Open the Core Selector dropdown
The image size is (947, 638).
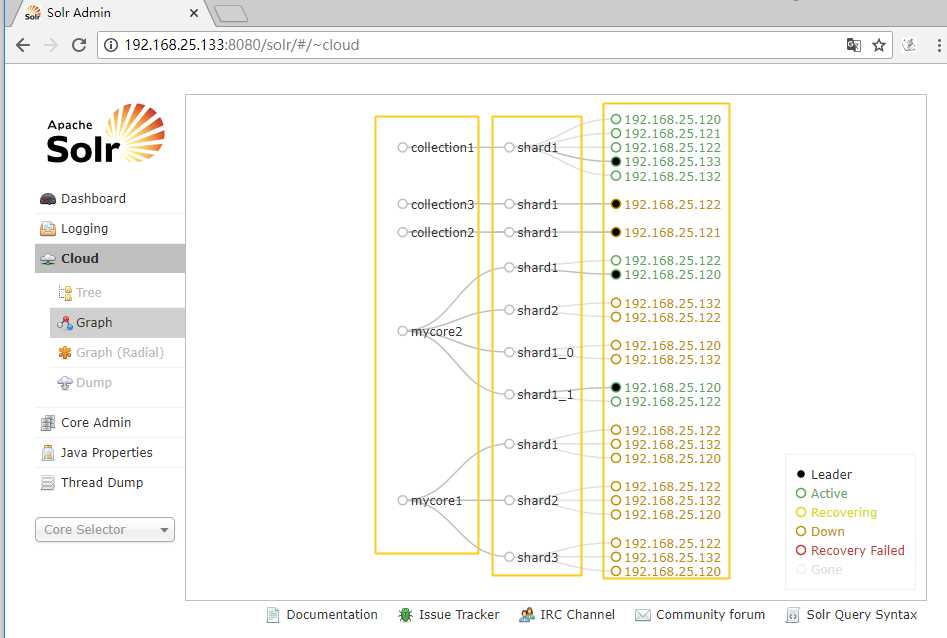pos(105,530)
